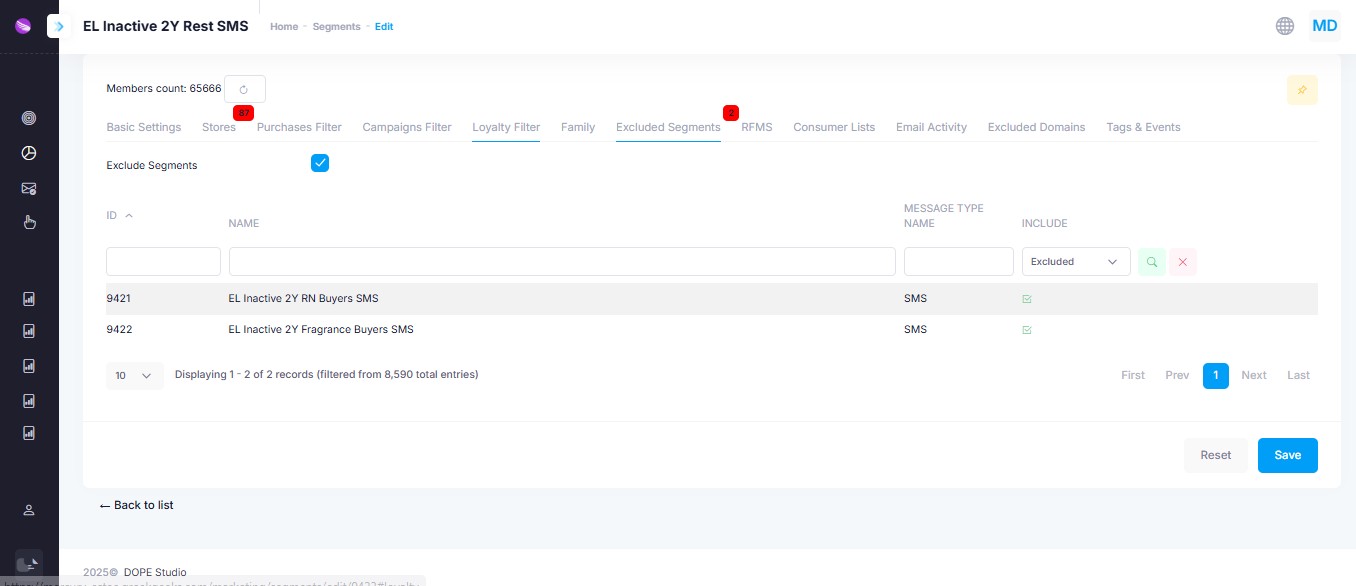Click the Last pagination link

(1298, 375)
